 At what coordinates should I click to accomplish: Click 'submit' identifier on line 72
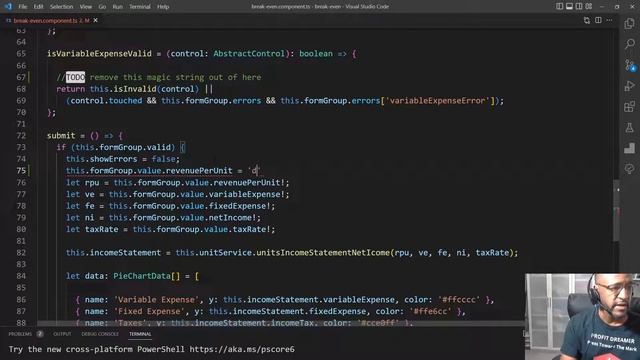point(61,136)
